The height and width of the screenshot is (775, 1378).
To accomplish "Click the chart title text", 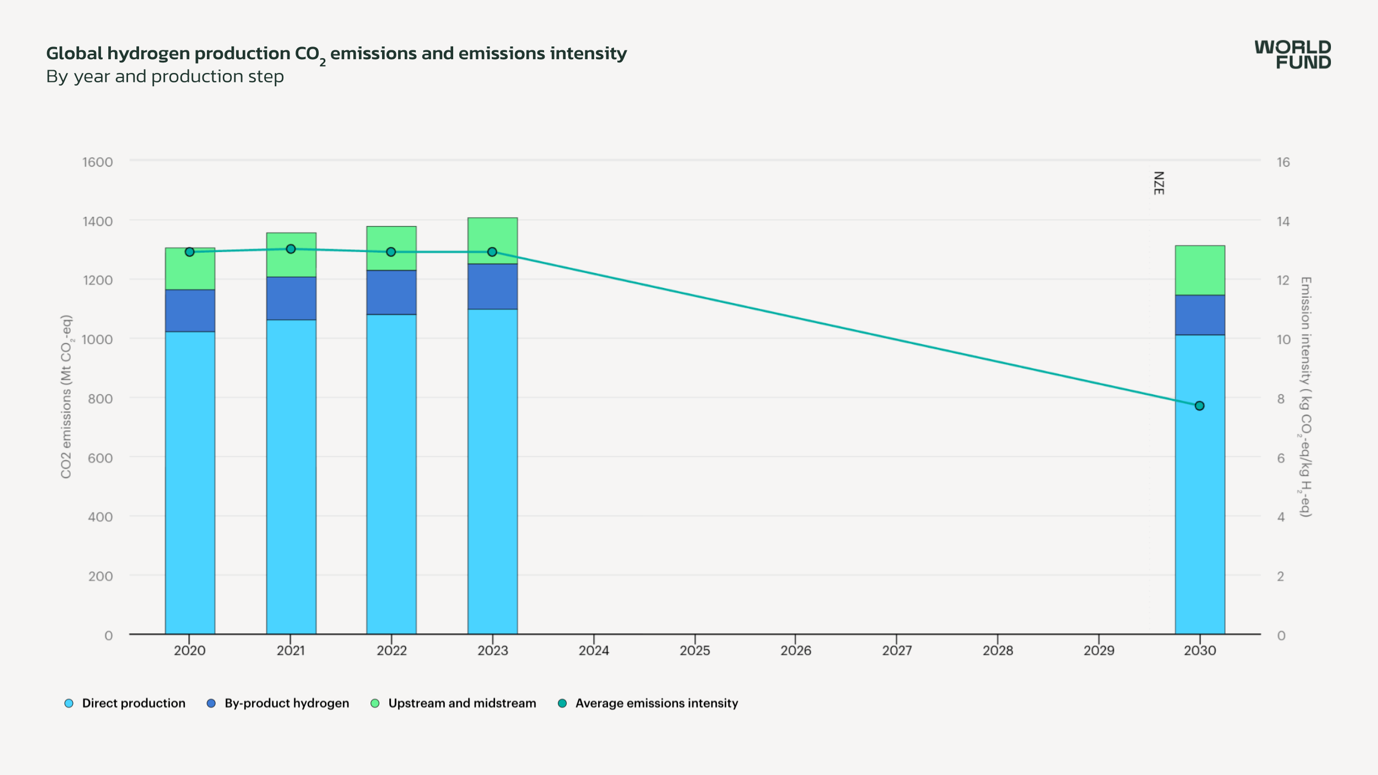I will click(335, 52).
